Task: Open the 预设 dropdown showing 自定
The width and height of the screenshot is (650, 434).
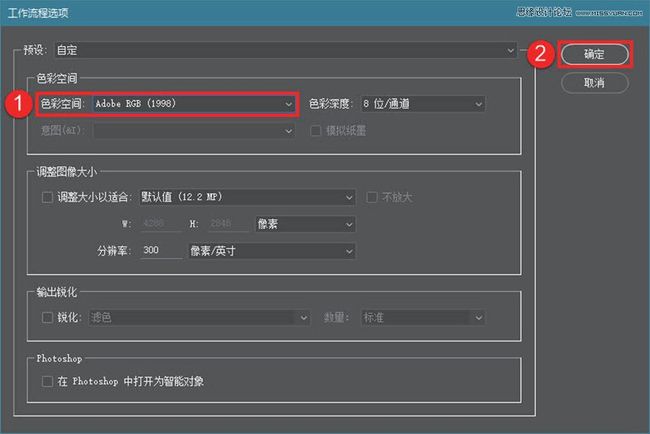Action: [x=286, y=50]
